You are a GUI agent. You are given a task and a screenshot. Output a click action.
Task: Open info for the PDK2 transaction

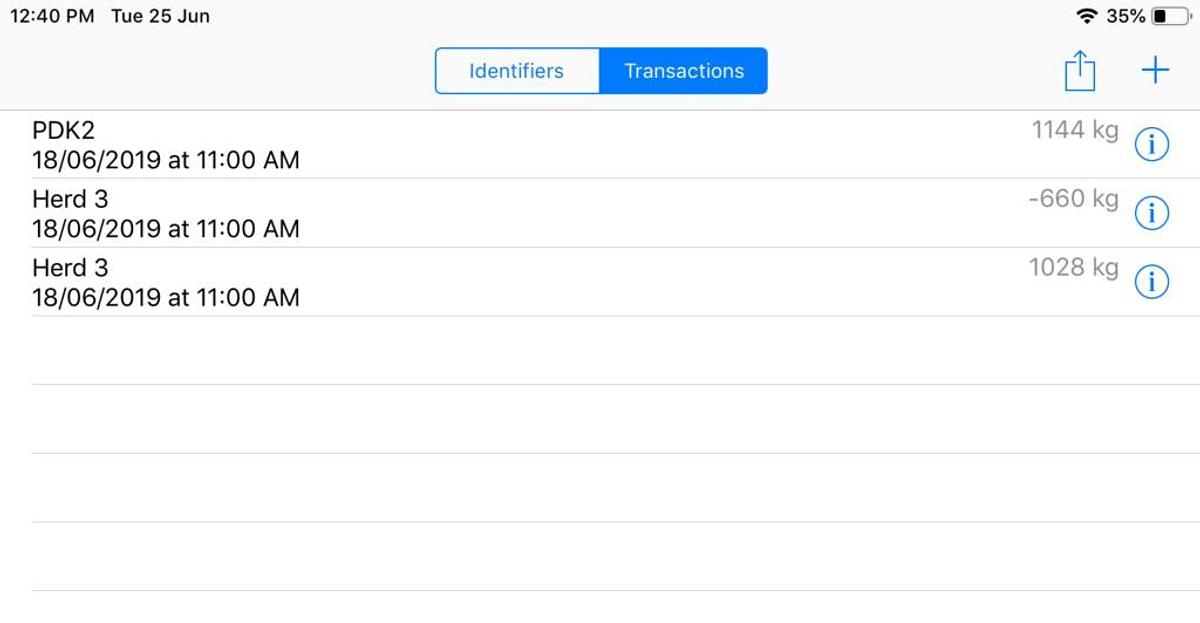click(1152, 146)
